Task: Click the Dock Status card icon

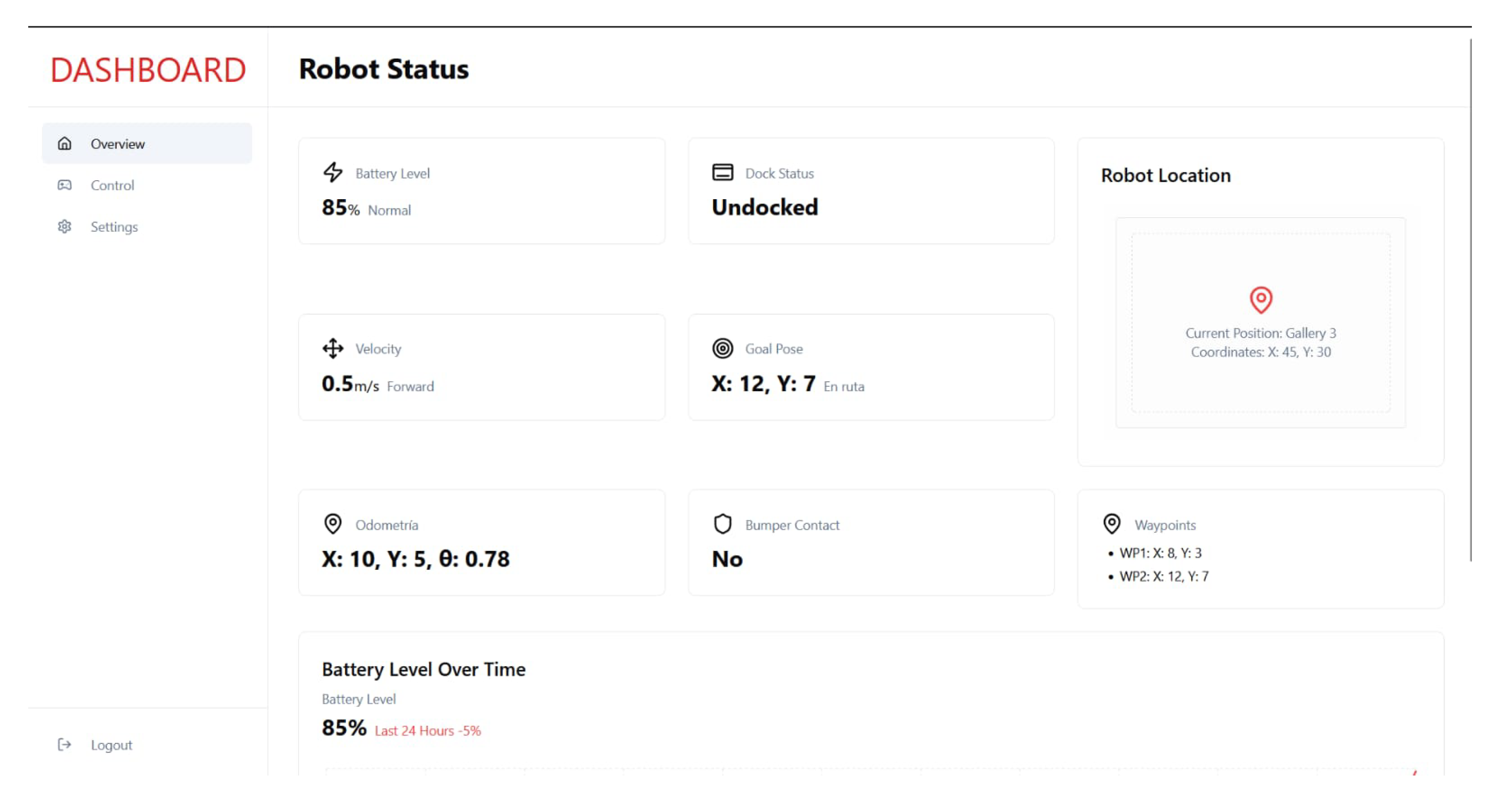Action: click(x=722, y=172)
